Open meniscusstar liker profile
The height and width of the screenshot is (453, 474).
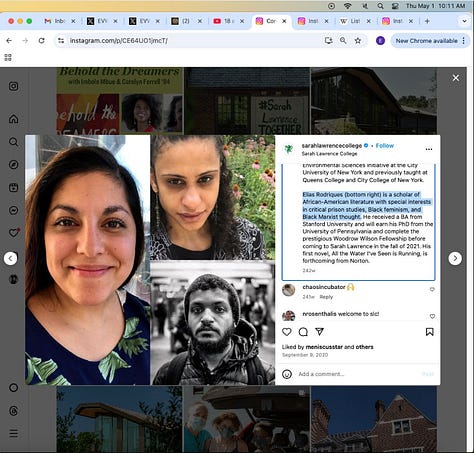(x=324, y=347)
